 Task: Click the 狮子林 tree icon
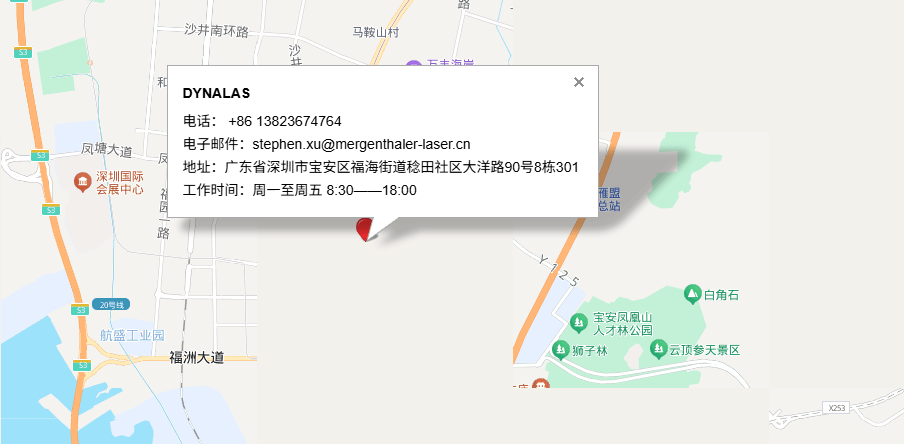pos(560,349)
